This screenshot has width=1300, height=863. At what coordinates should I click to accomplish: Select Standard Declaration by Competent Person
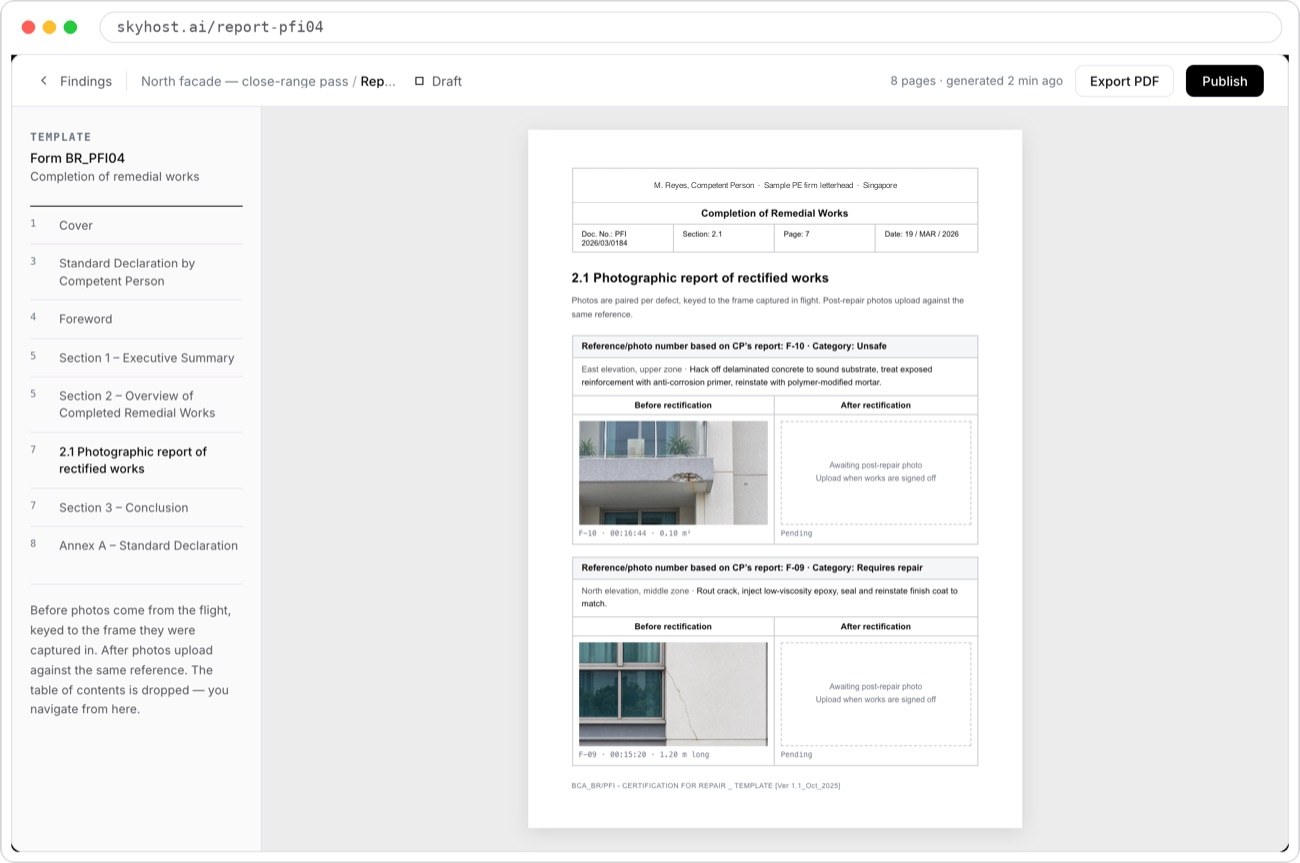[136, 272]
